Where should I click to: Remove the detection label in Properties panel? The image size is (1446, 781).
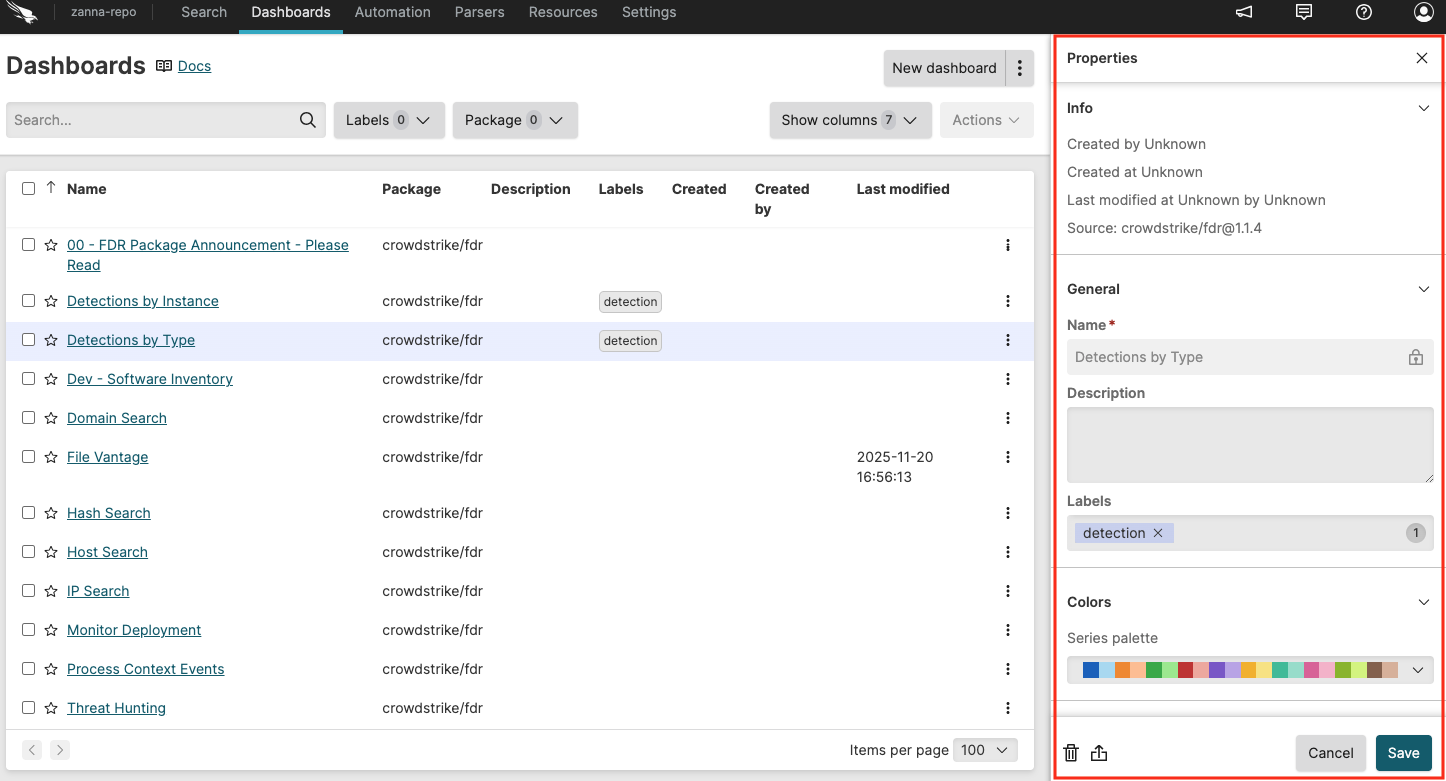(1158, 533)
